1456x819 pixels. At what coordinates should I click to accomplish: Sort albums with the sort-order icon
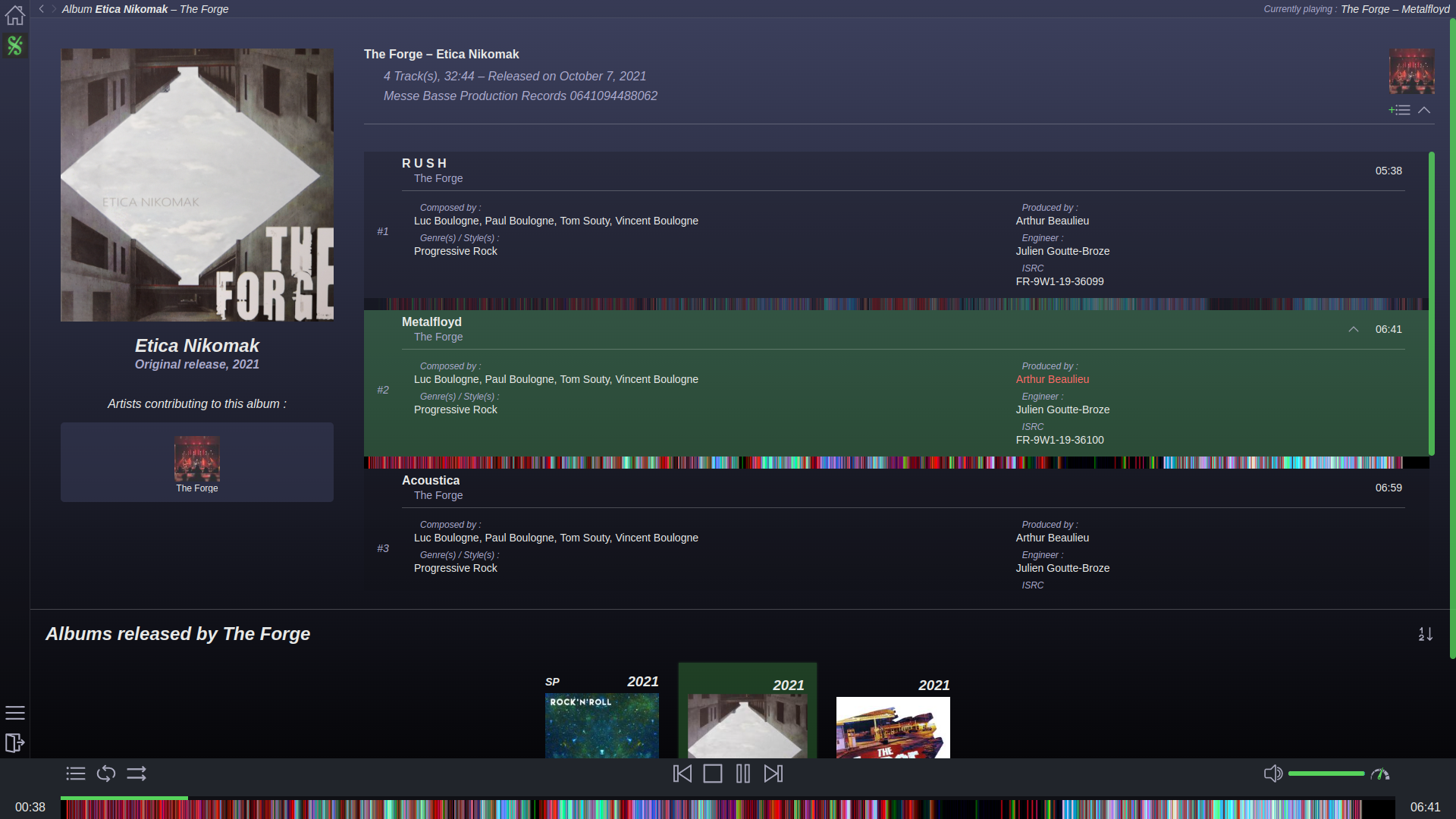pyautogui.click(x=1426, y=634)
